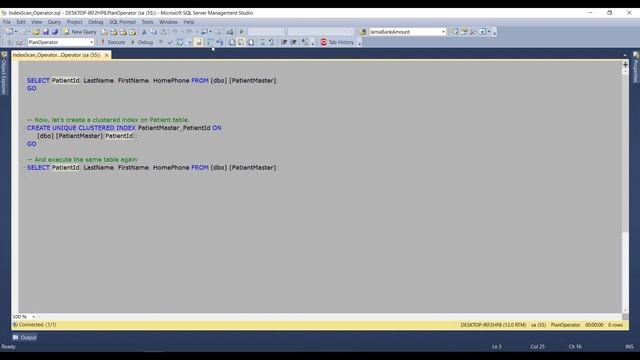This screenshot has width=640, height=360.
Task: Click Cancel Executing Query icon
Action: [161, 42]
